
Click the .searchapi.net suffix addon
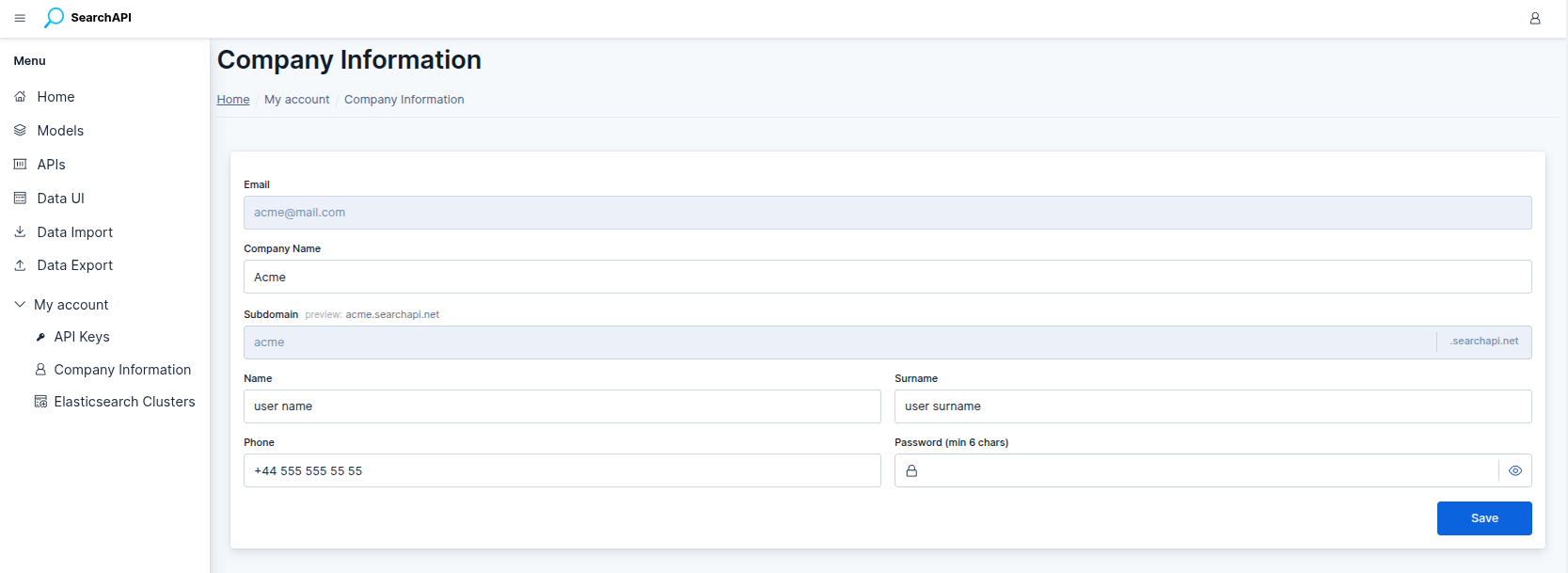point(1484,342)
